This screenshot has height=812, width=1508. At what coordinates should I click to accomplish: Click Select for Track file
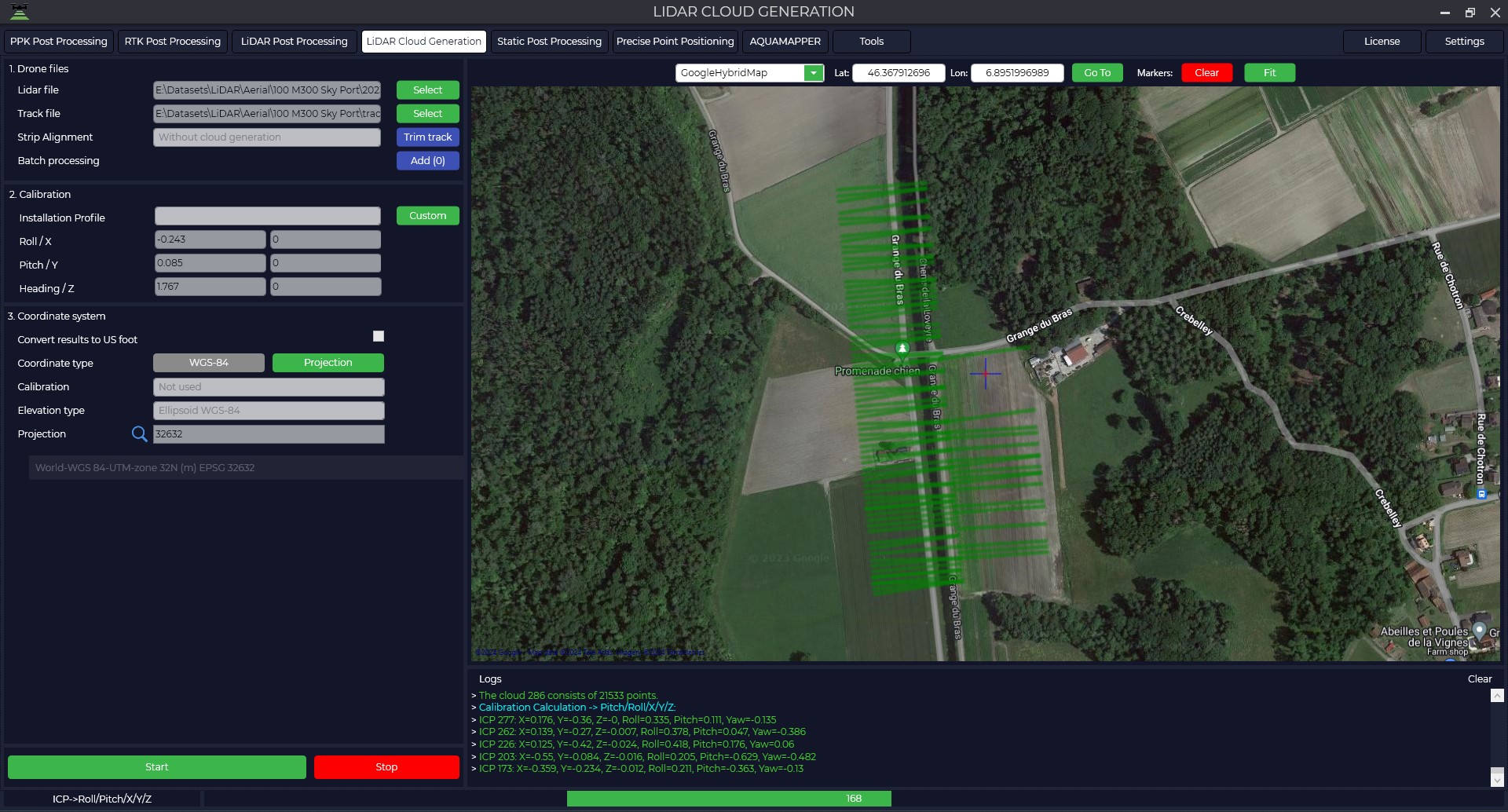[x=428, y=114]
